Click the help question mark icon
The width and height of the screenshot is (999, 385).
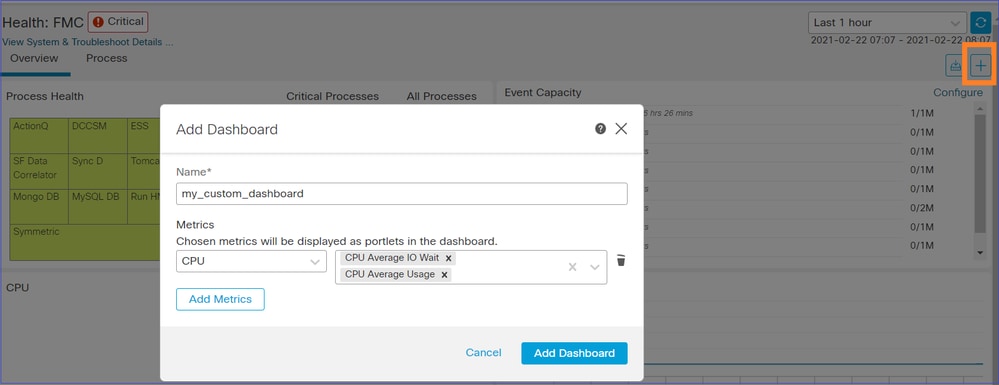tap(600, 129)
